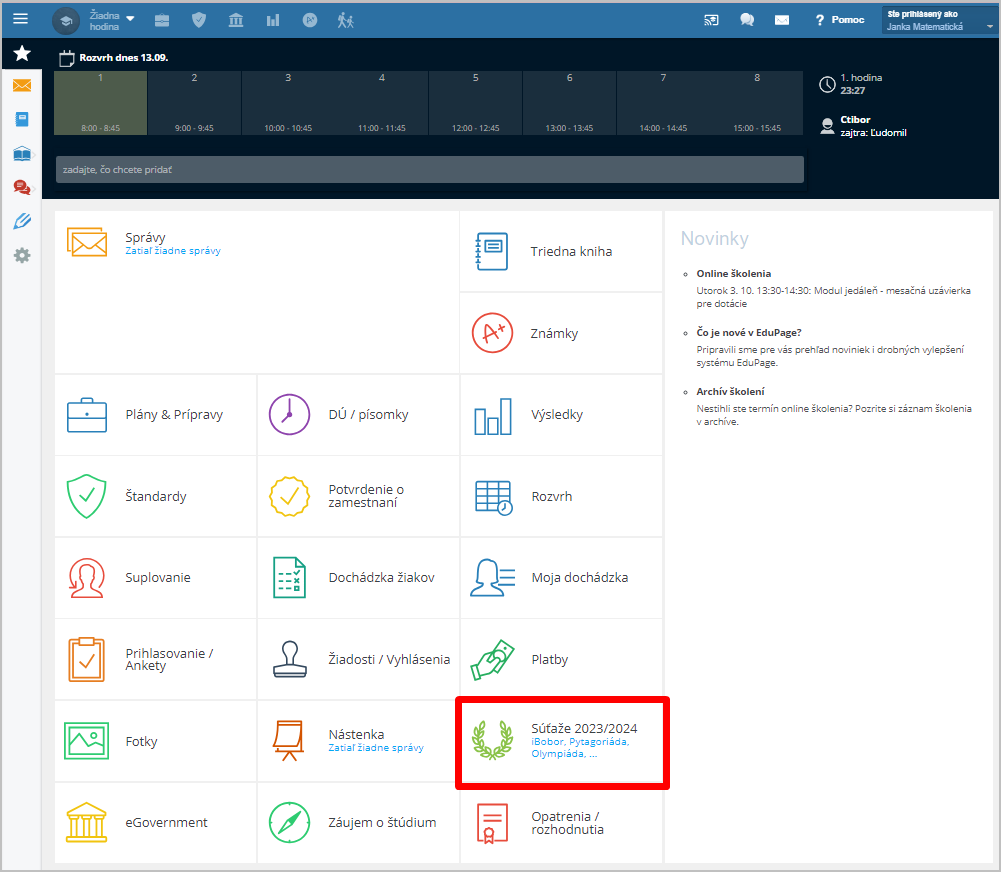Open the orange envelope sidebar icon
The height and width of the screenshot is (872, 1001).
tap(22, 86)
